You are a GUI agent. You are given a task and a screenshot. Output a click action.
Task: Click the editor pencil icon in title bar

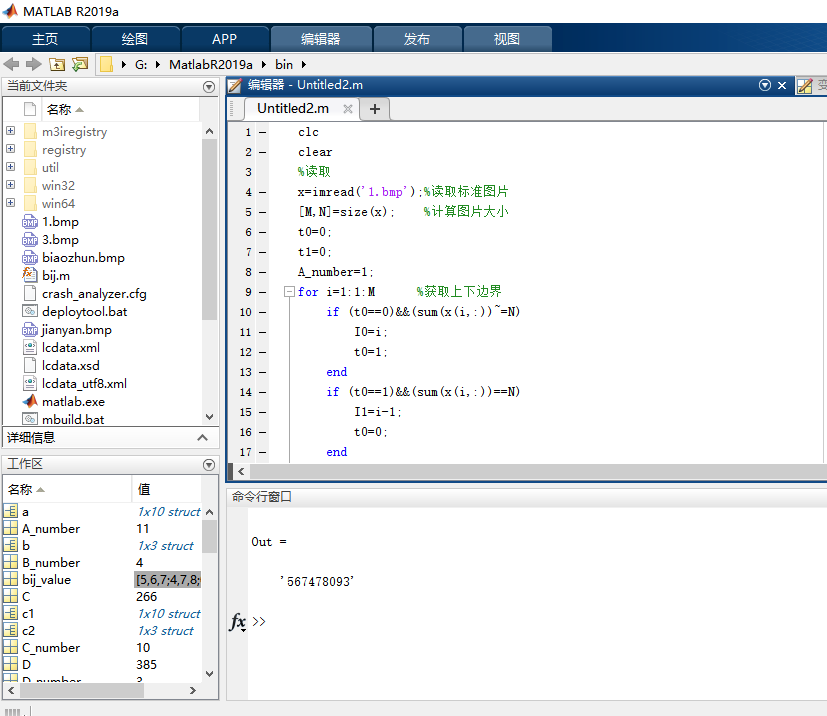235,85
